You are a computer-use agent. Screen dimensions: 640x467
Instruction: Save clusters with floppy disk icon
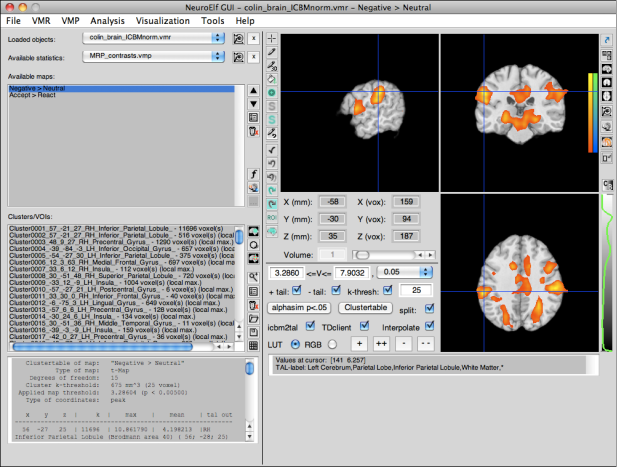tap(253, 332)
